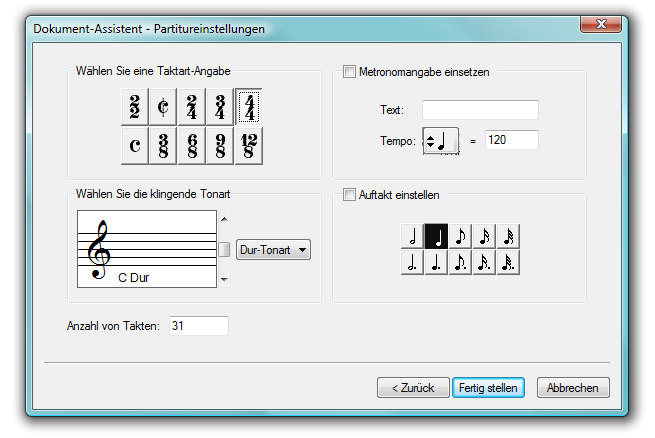Select the 3/4 time signature
655x438 pixels.
(x=220, y=107)
